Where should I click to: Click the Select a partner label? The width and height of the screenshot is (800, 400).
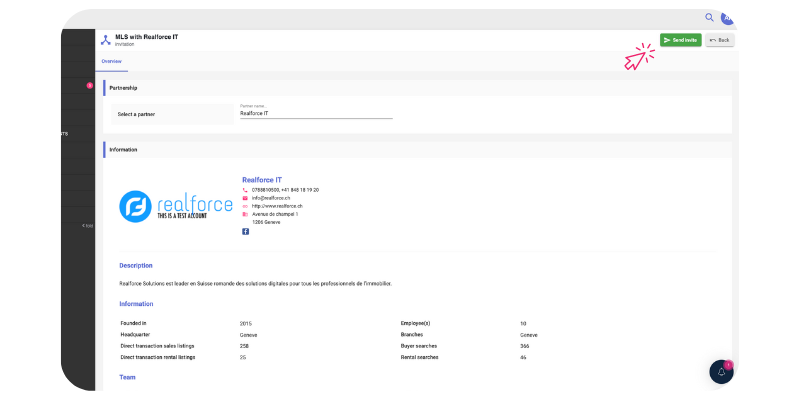pyautogui.click(x=136, y=114)
